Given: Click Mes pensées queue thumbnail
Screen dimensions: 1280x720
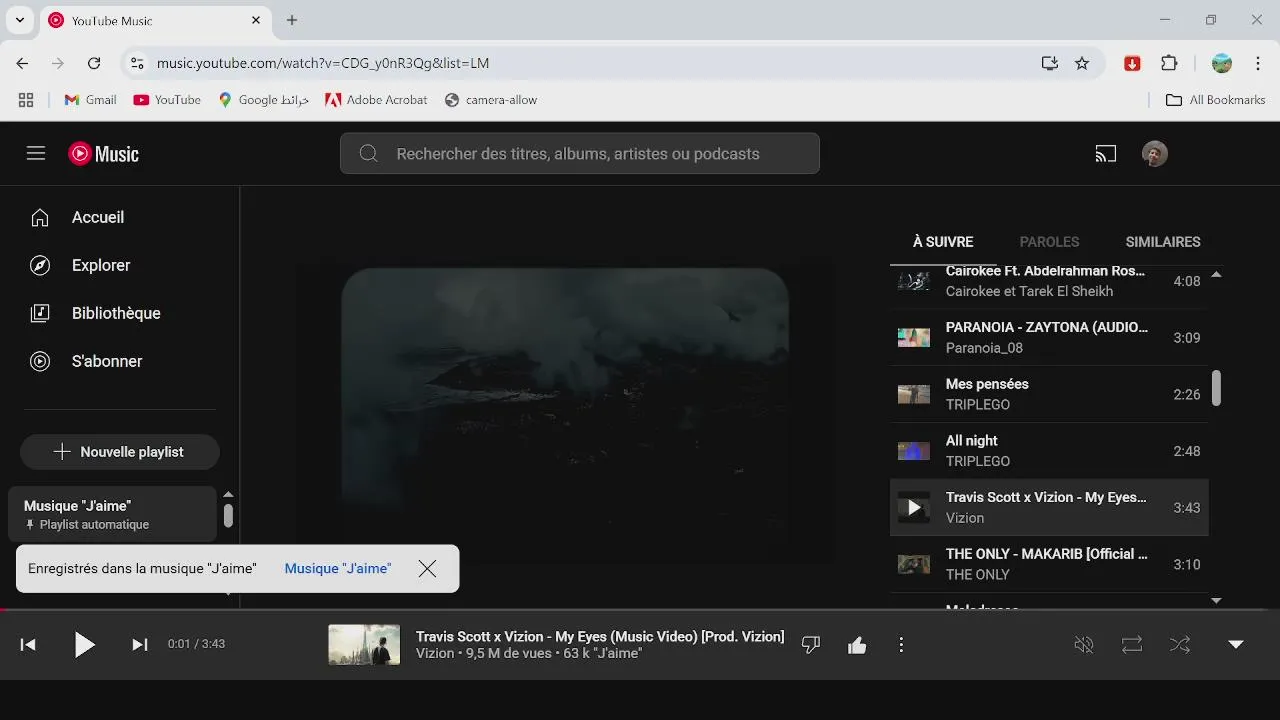Looking at the screenshot, I should (x=914, y=394).
